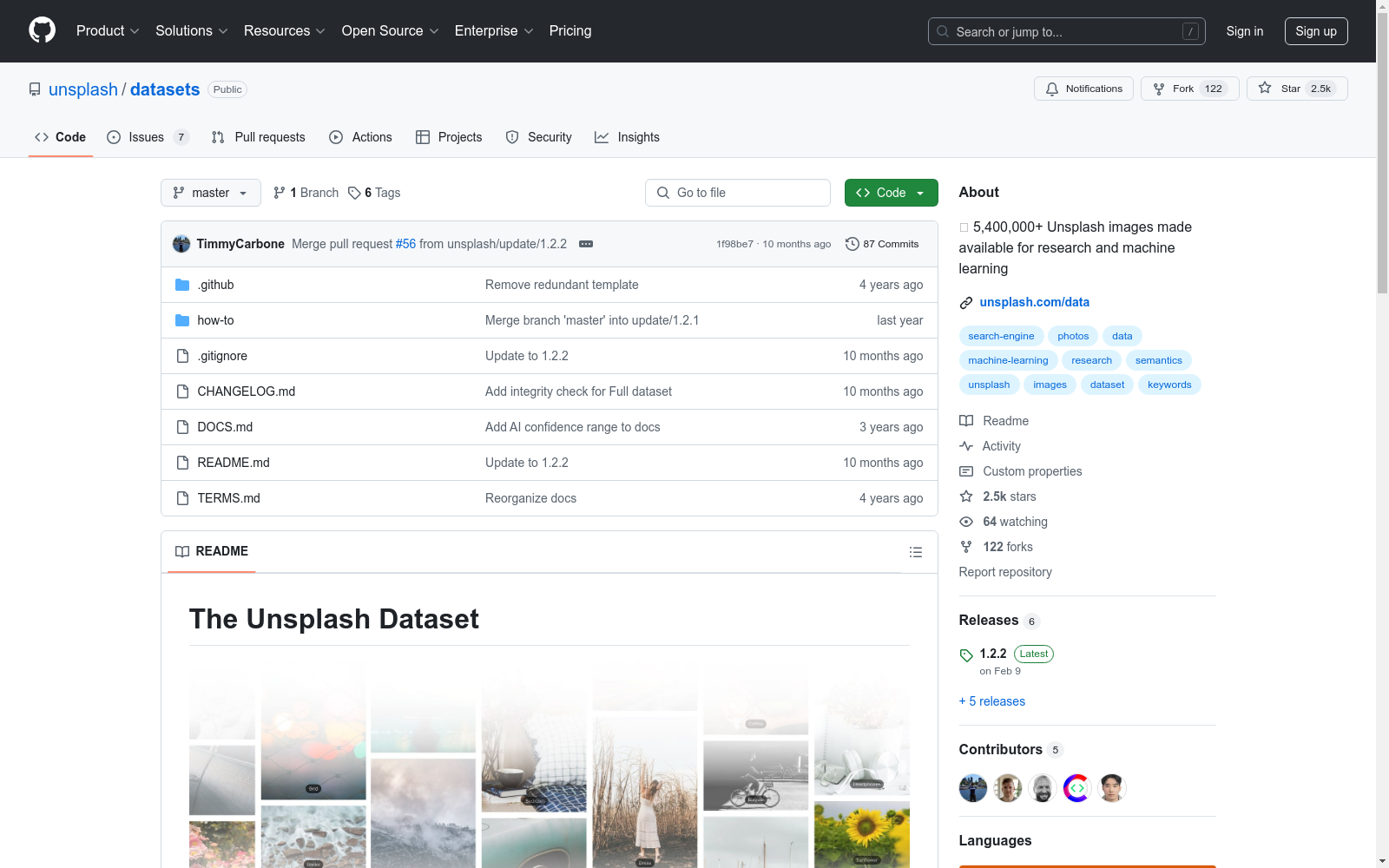The image size is (1389, 868).
Task: Open 'Add integrity check for Full dataset' commit
Action: point(578,391)
